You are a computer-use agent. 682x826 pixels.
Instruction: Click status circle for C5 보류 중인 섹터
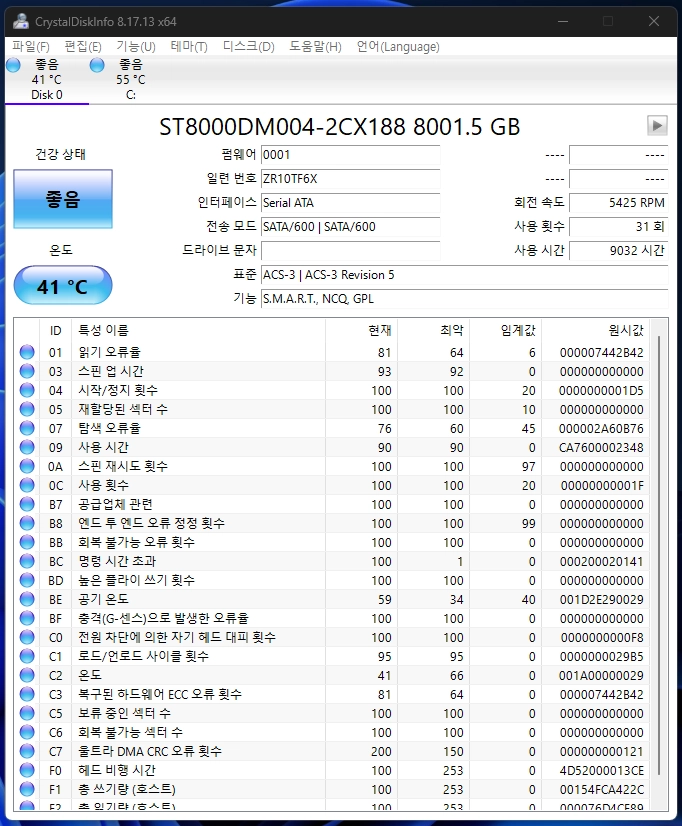point(27,713)
